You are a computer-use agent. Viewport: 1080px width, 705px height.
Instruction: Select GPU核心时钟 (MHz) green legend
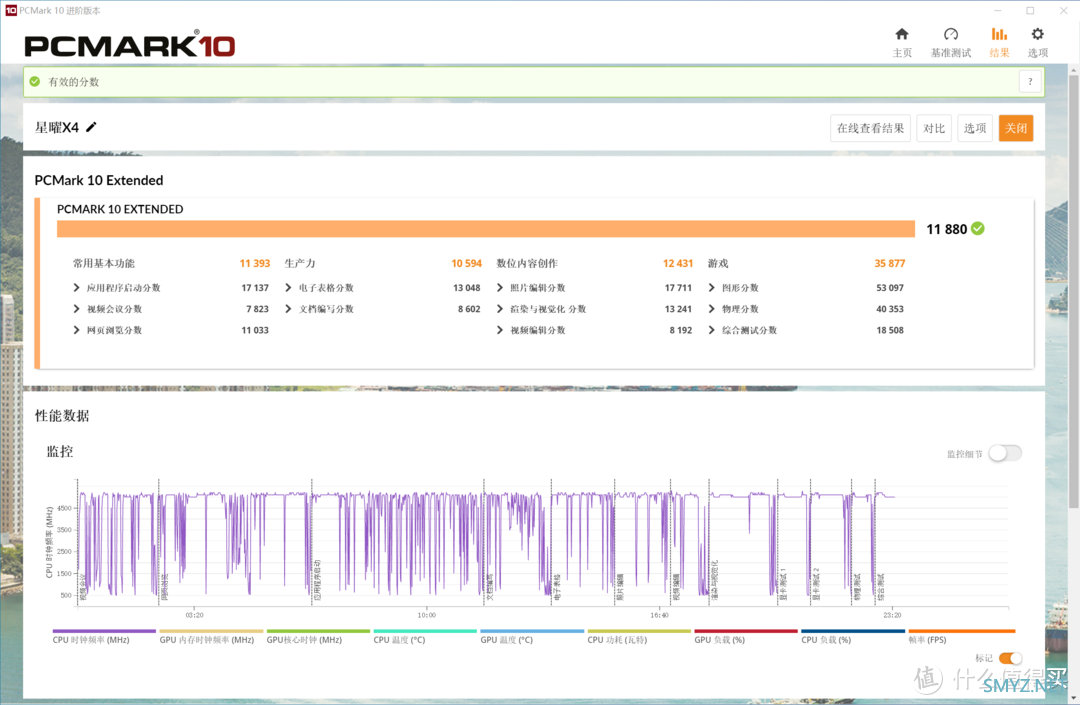click(x=318, y=637)
